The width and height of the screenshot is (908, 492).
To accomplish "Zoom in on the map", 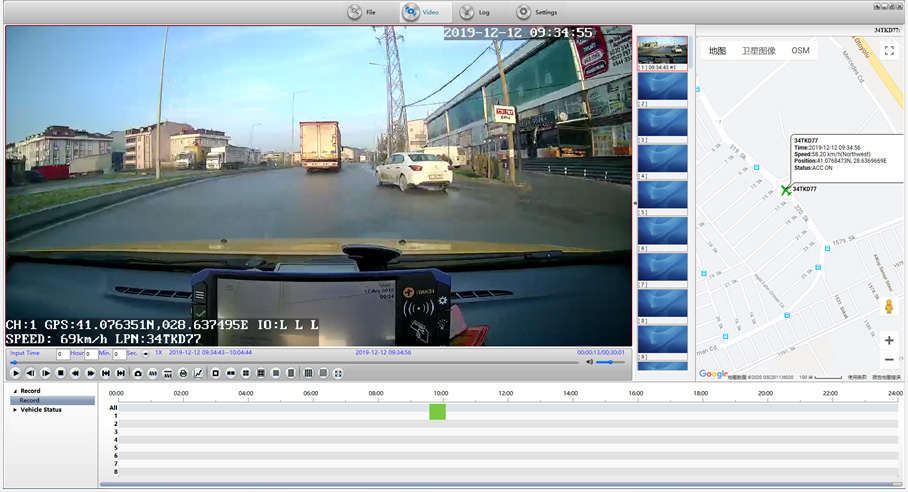I will click(x=889, y=340).
